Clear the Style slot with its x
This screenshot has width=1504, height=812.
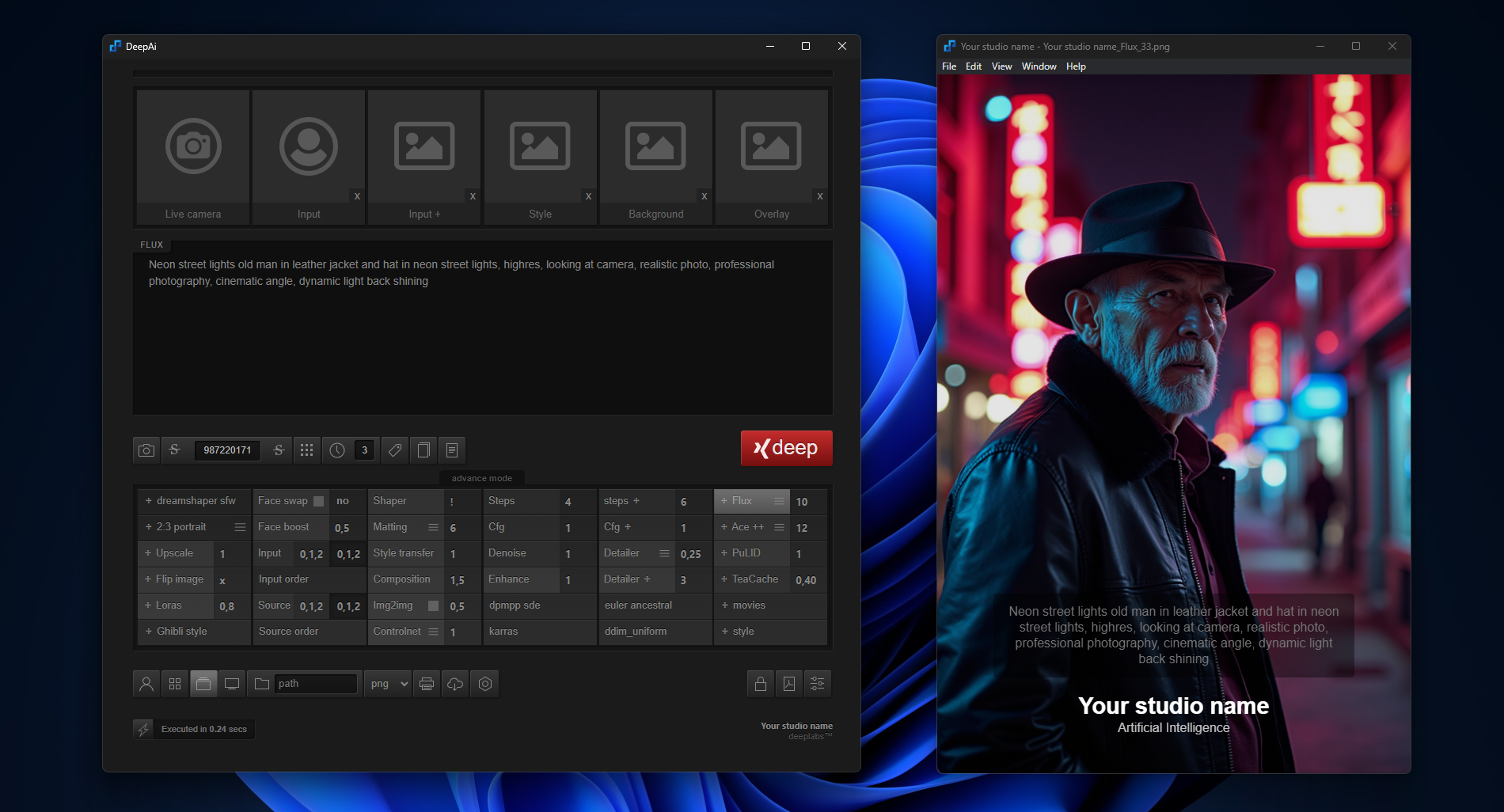click(x=588, y=196)
